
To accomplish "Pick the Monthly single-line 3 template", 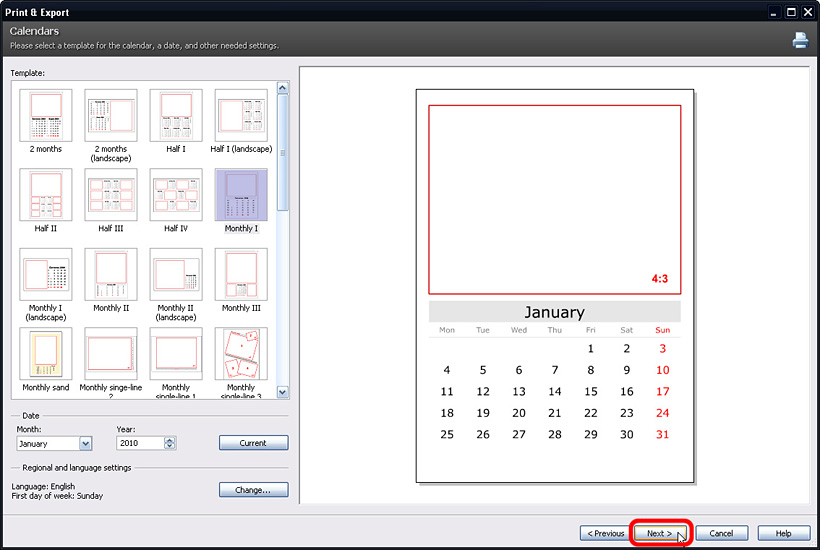I will (x=241, y=354).
